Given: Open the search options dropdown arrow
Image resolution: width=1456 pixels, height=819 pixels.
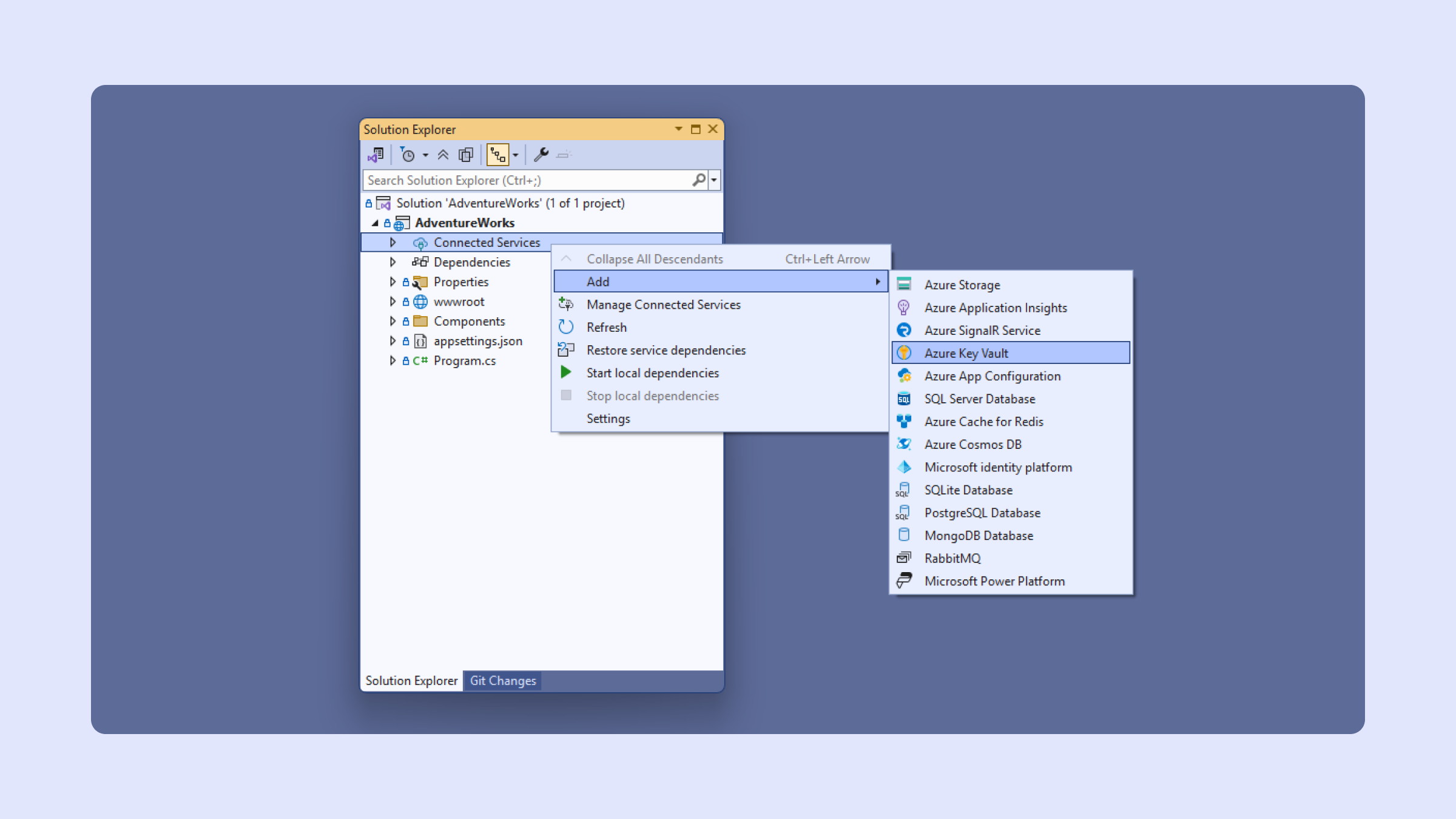Looking at the screenshot, I should [x=714, y=180].
